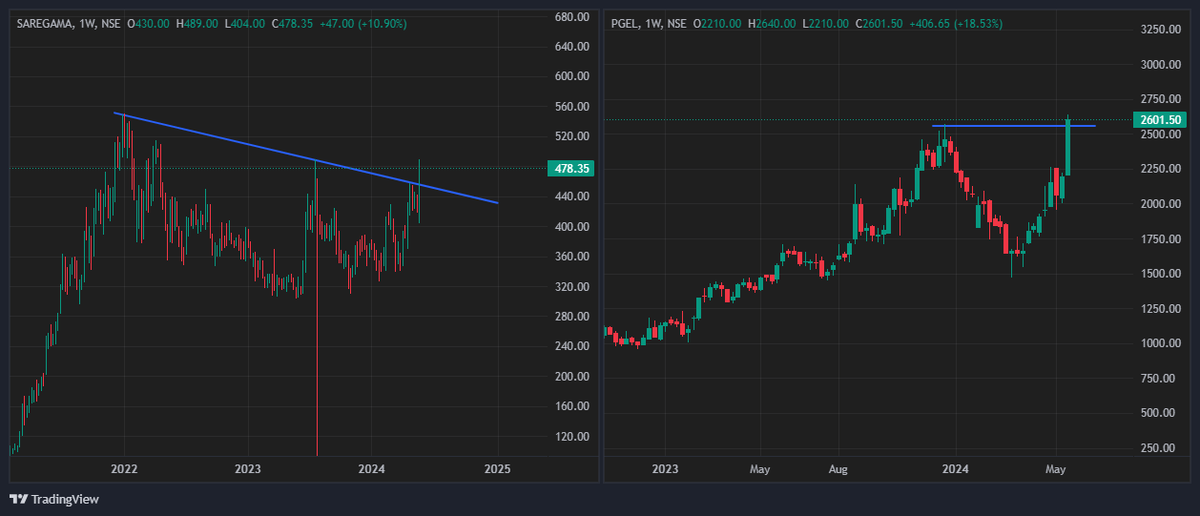Click the 3250.00 price axis label
Image resolution: width=1200 pixels, height=516 pixels.
pos(1162,31)
